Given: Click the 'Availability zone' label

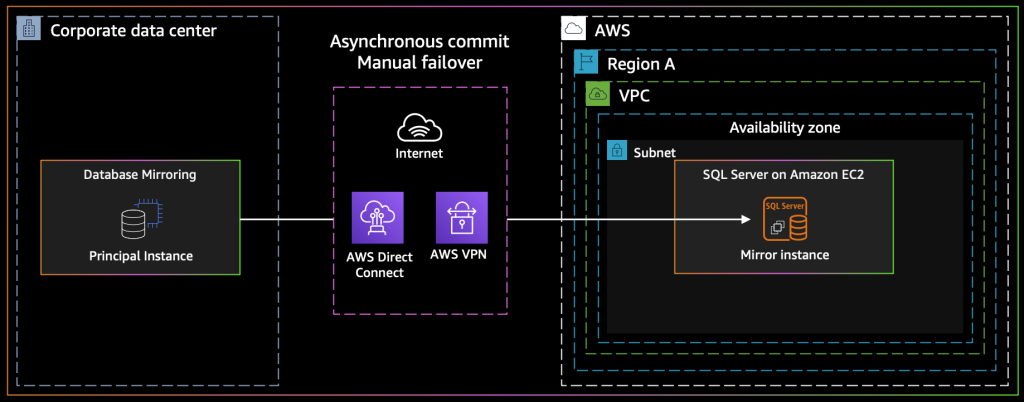Looking at the screenshot, I should 785,128.
